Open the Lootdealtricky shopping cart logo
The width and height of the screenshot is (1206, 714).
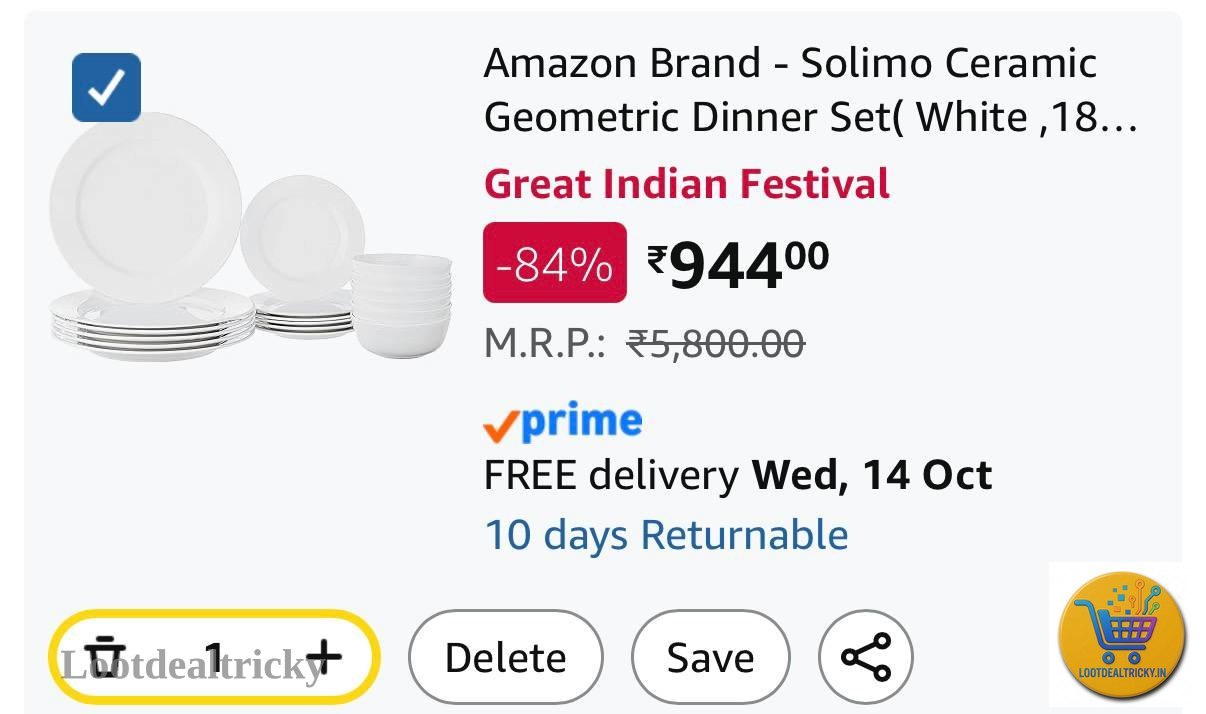point(1122,634)
